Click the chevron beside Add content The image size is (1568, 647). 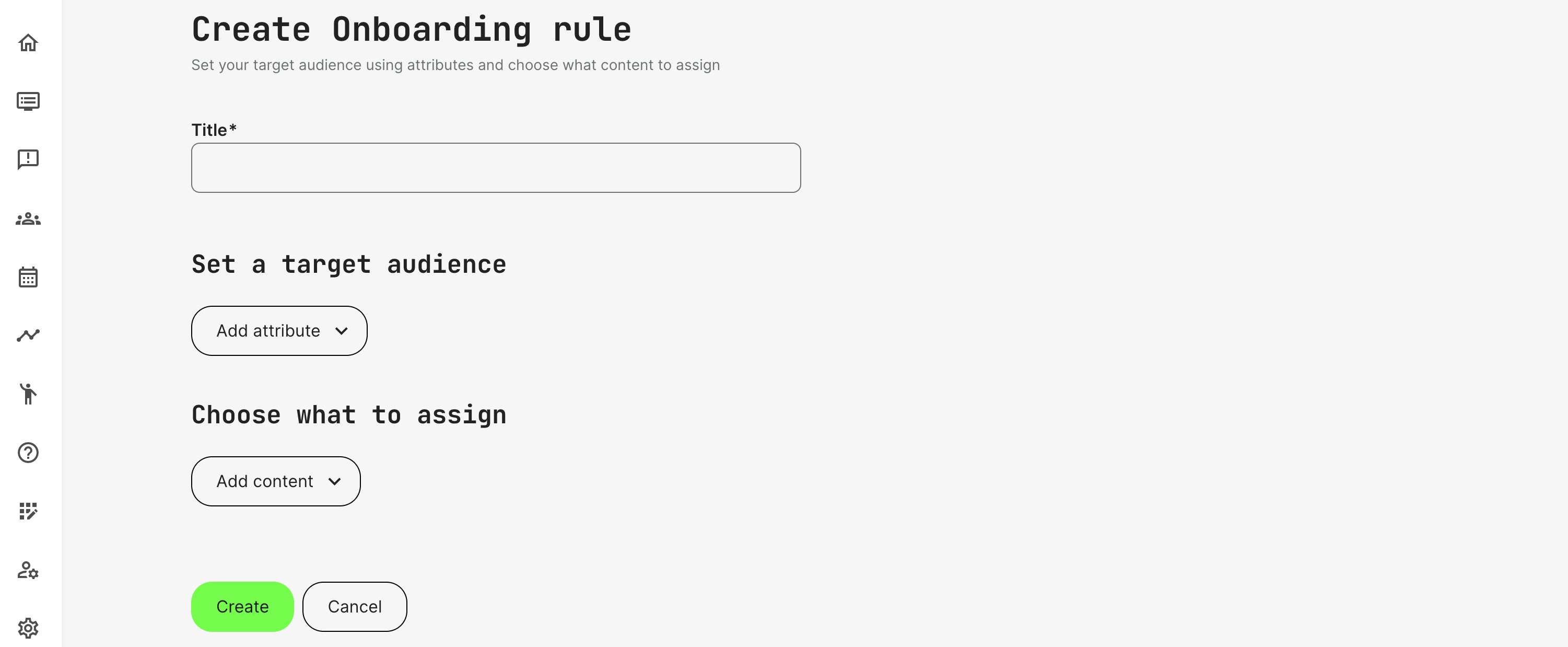point(335,481)
